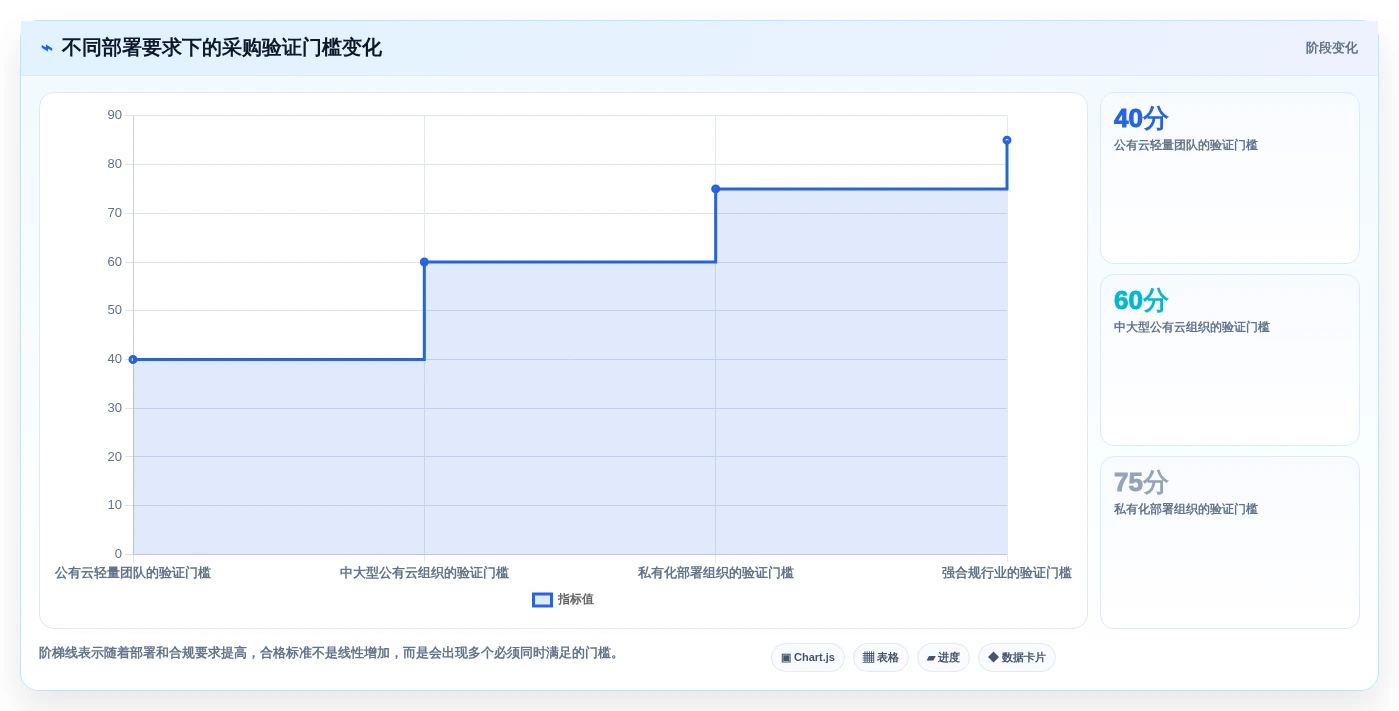The height and width of the screenshot is (711, 1399).
Task: Toggle the 指标值 legend color box
Action: [x=542, y=600]
